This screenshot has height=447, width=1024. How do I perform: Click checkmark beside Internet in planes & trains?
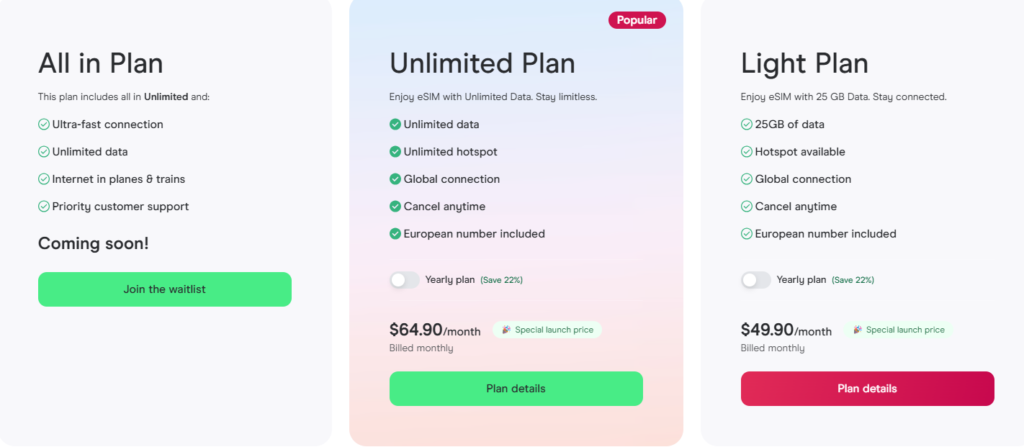(x=44, y=180)
